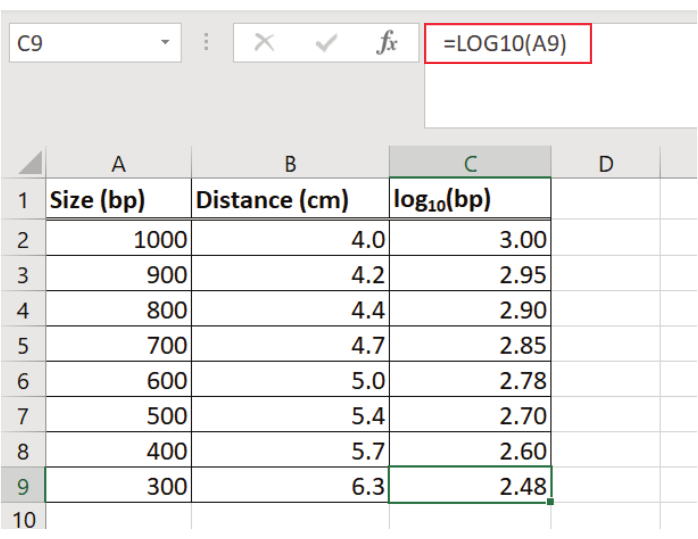
Task: Click the Size (bp) header cell
Action: 118,200
